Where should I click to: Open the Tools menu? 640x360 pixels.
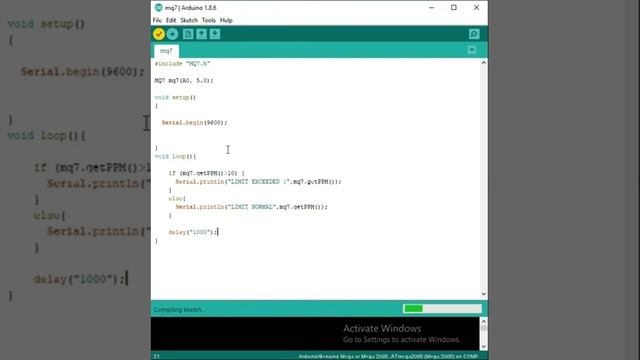209,20
